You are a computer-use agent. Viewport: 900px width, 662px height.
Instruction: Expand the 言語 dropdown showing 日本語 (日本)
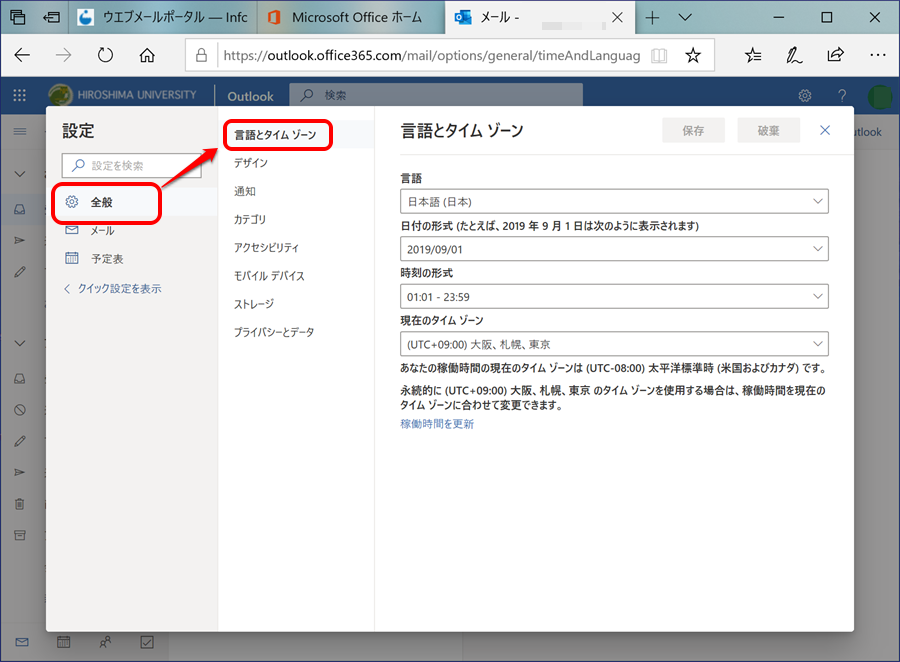click(x=614, y=202)
